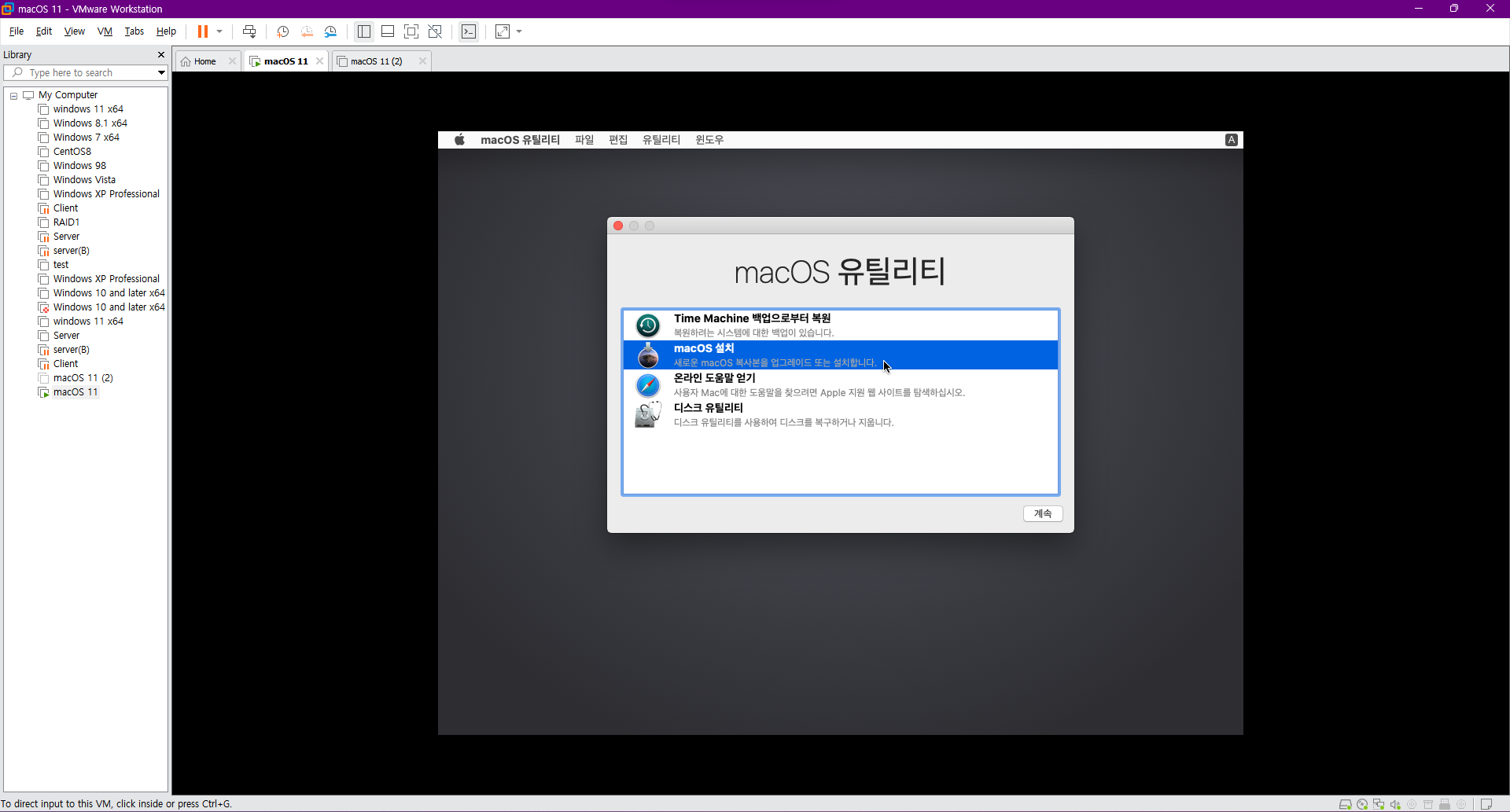Select 디스크 유틸리티 text row
The image size is (1510, 812).
(840, 415)
